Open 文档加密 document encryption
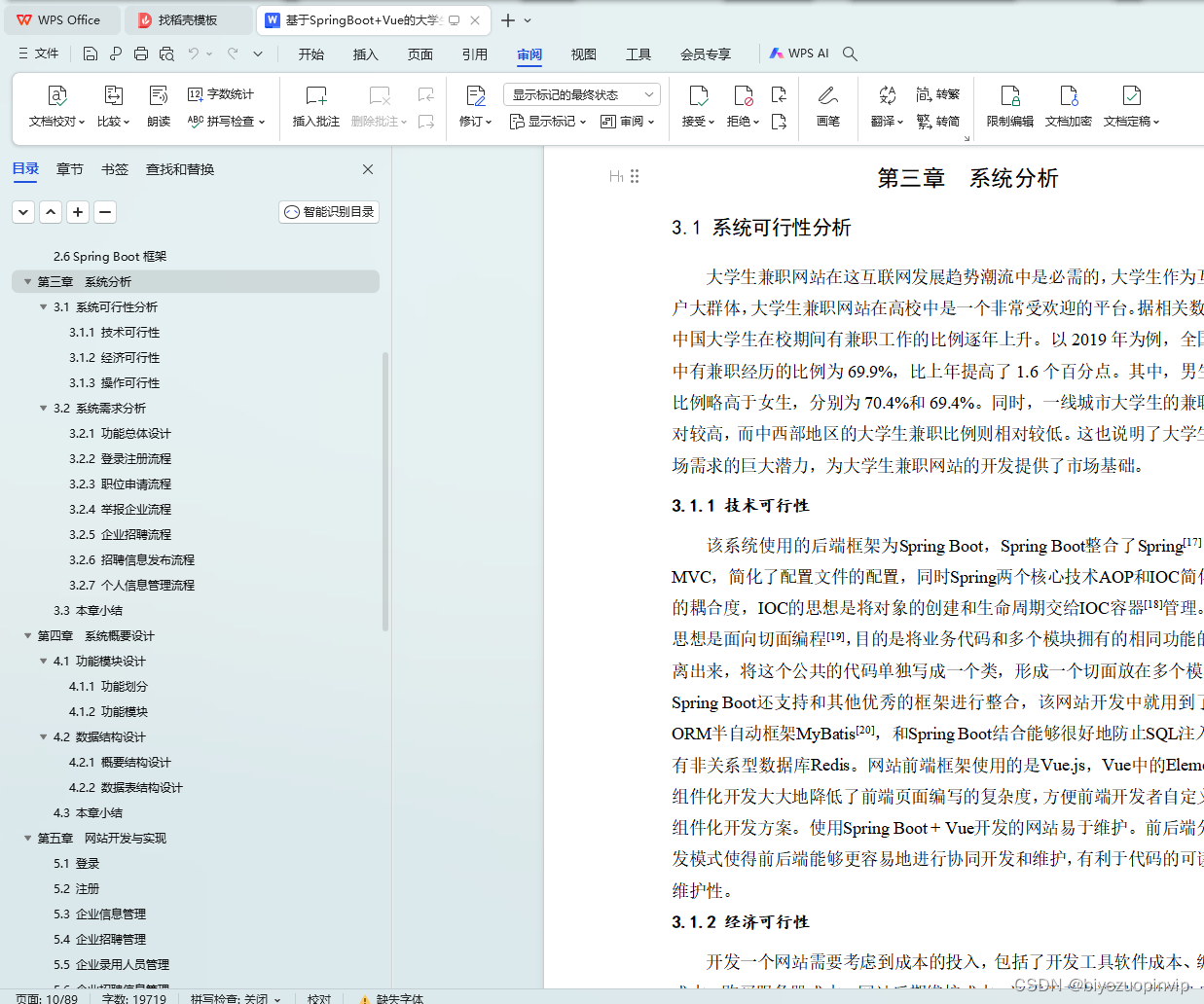Image resolution: width=1204 pixels, height=1004 pixels. [1069, 107]
